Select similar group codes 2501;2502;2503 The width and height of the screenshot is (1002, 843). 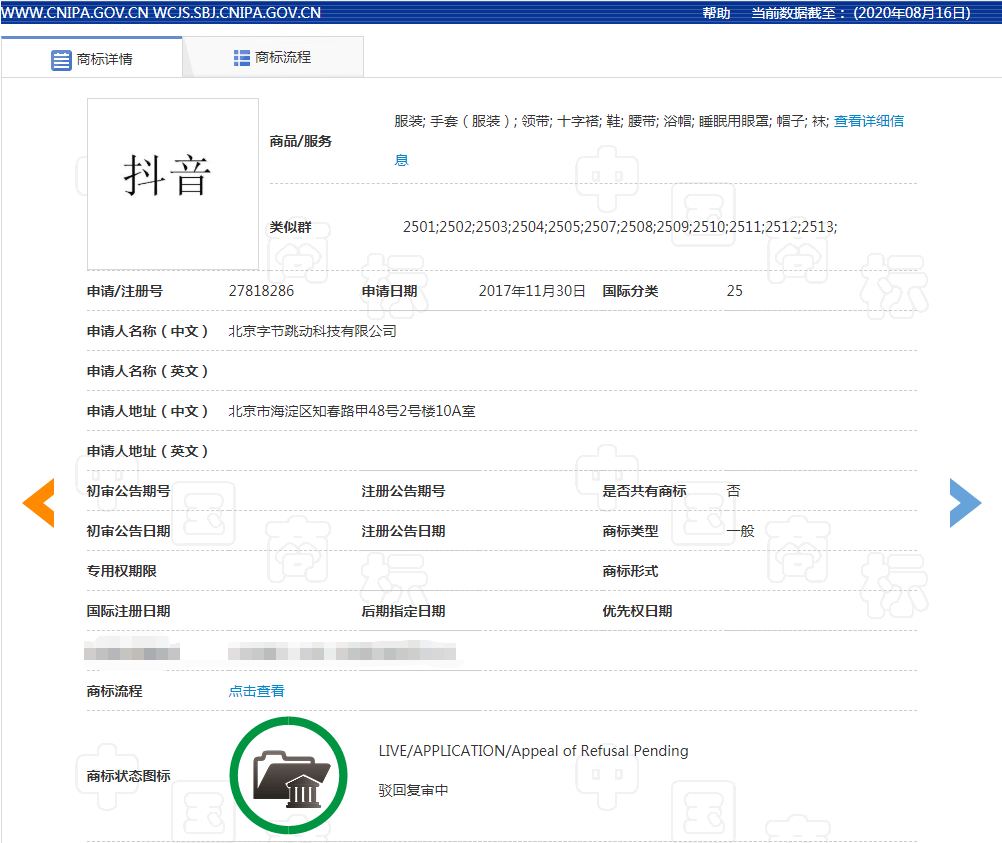(456, 227)
